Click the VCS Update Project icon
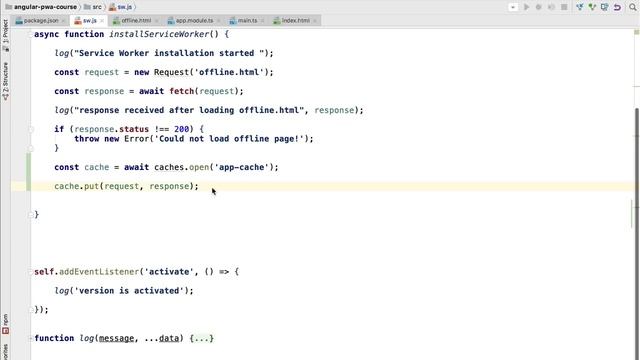Image resolution: width=640 pixels, height=360 pixels. [580, 7]
